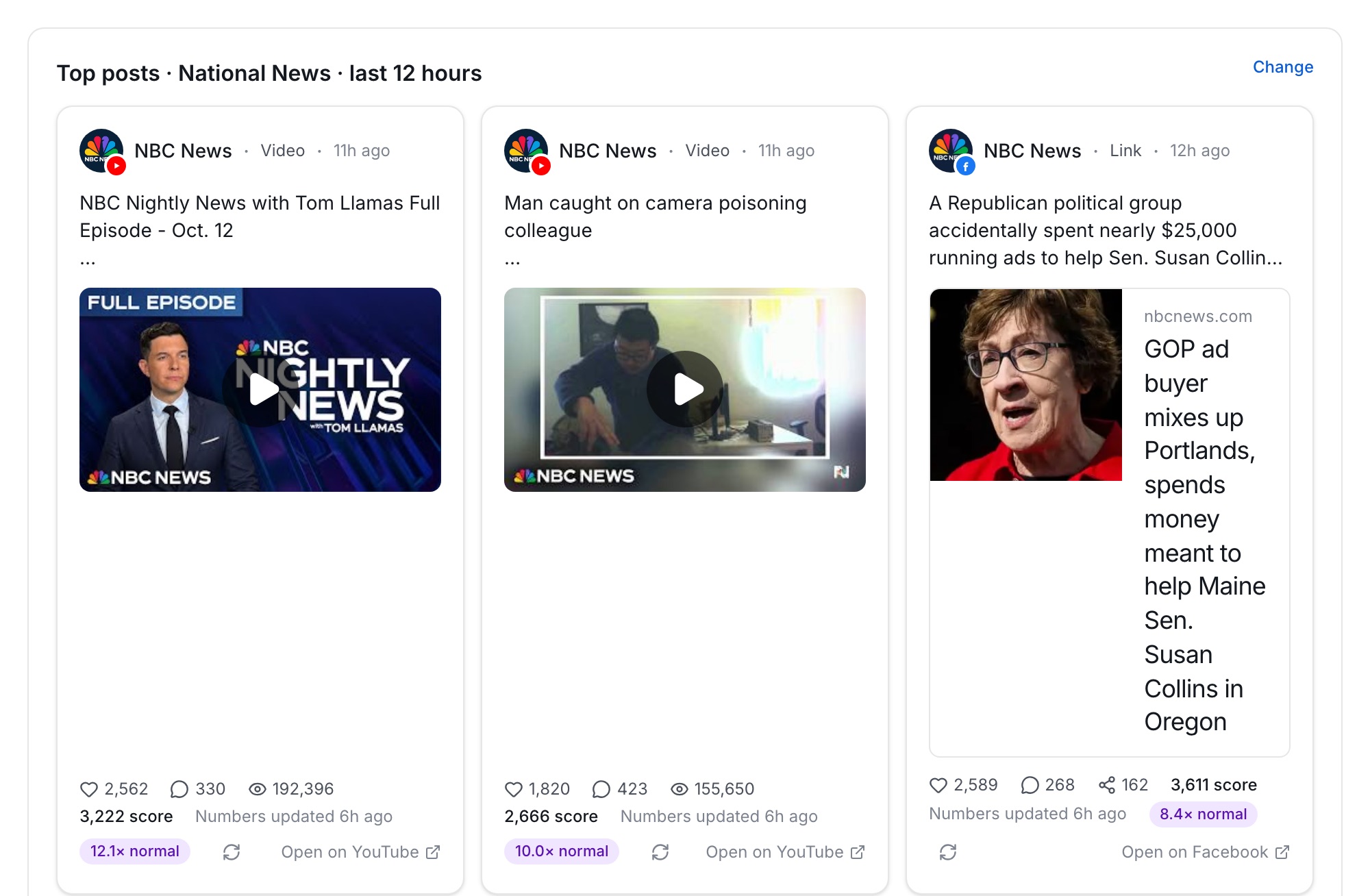Open the GOP ad buyer headline link
This screenshot has height=896, width=1370.
pos(1205,536)
